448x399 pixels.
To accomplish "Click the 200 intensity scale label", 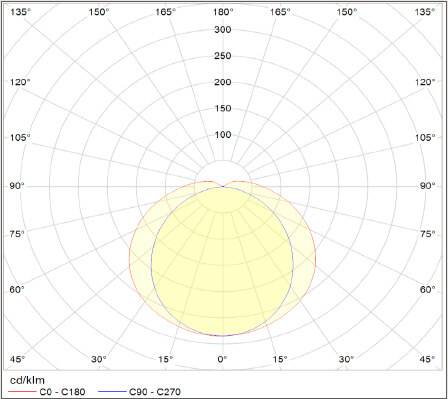I will point(223,82).
